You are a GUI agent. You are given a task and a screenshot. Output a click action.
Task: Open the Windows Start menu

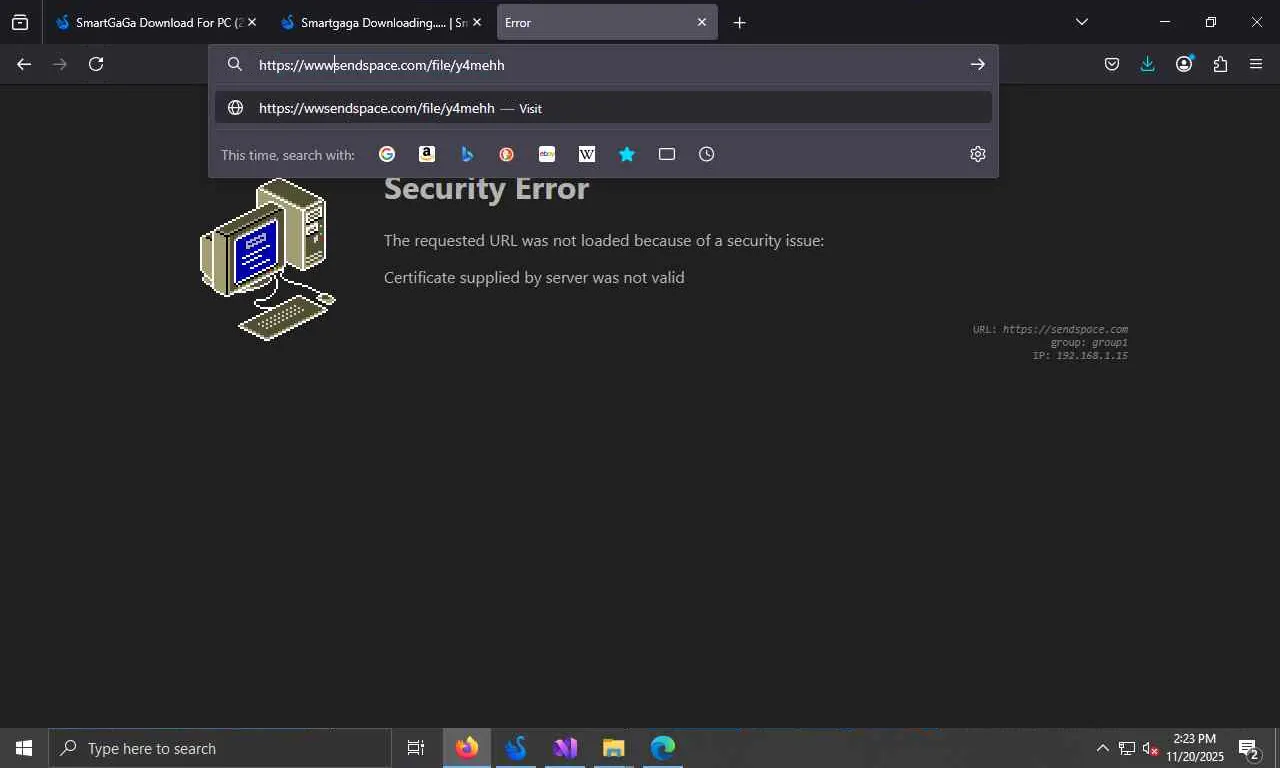click(24, 748)
